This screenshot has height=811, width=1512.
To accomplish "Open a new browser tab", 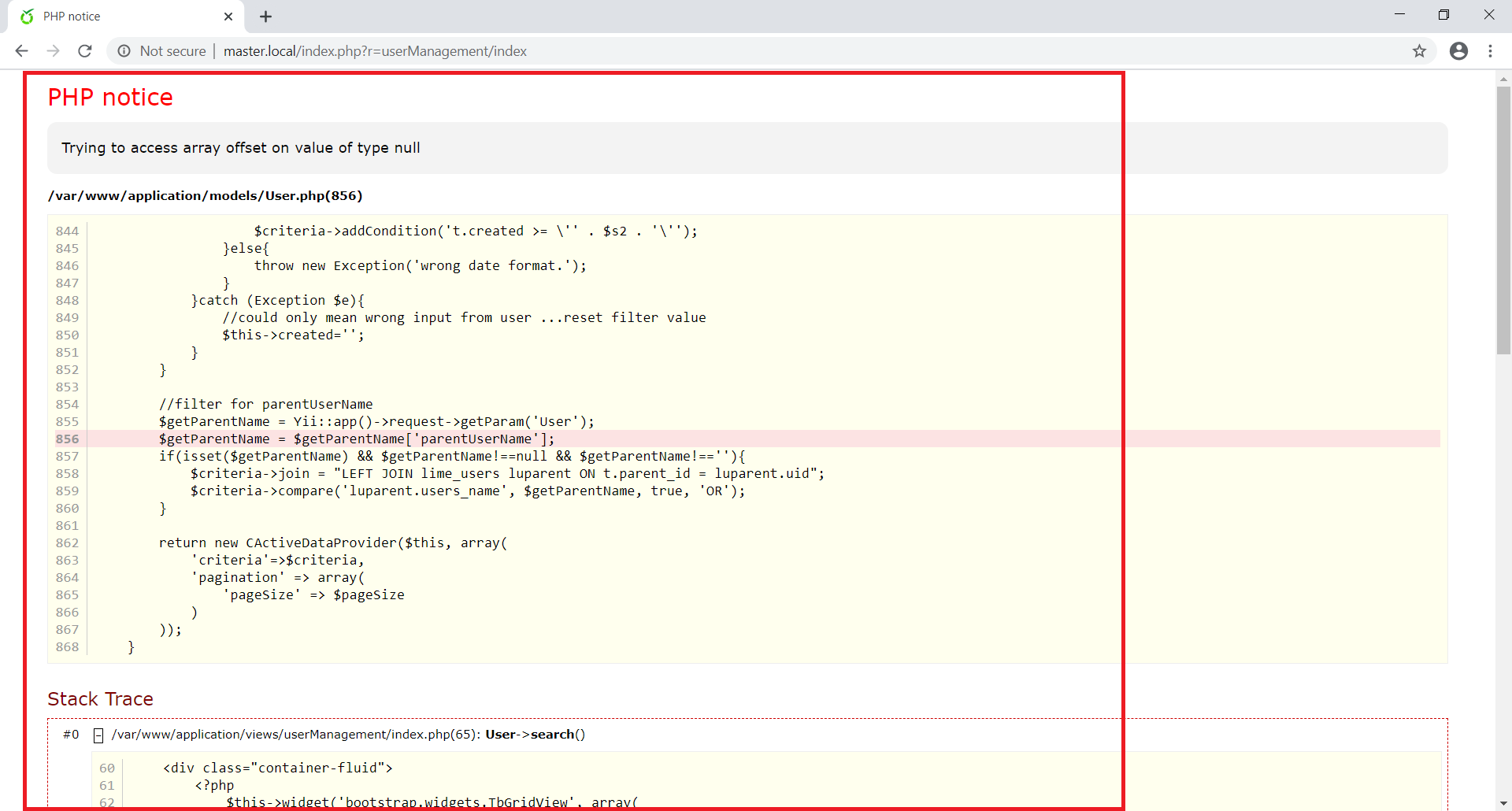I will [x=265, y=17].
